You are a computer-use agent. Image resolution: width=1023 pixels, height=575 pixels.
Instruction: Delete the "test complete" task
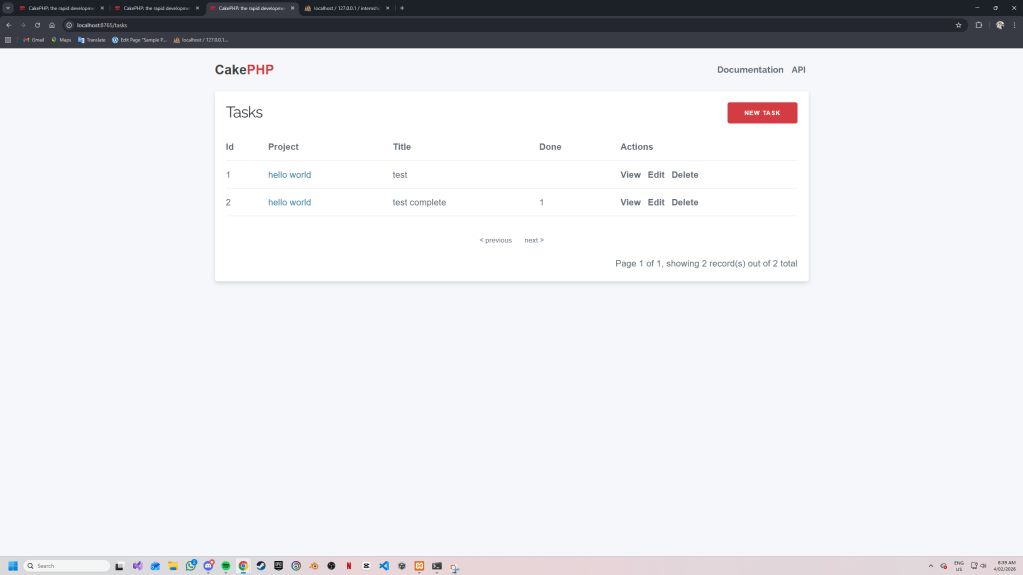(684, 202)
